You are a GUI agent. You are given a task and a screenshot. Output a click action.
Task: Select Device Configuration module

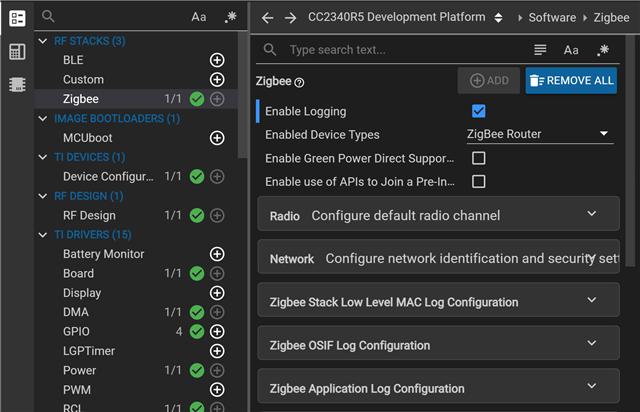108,176
